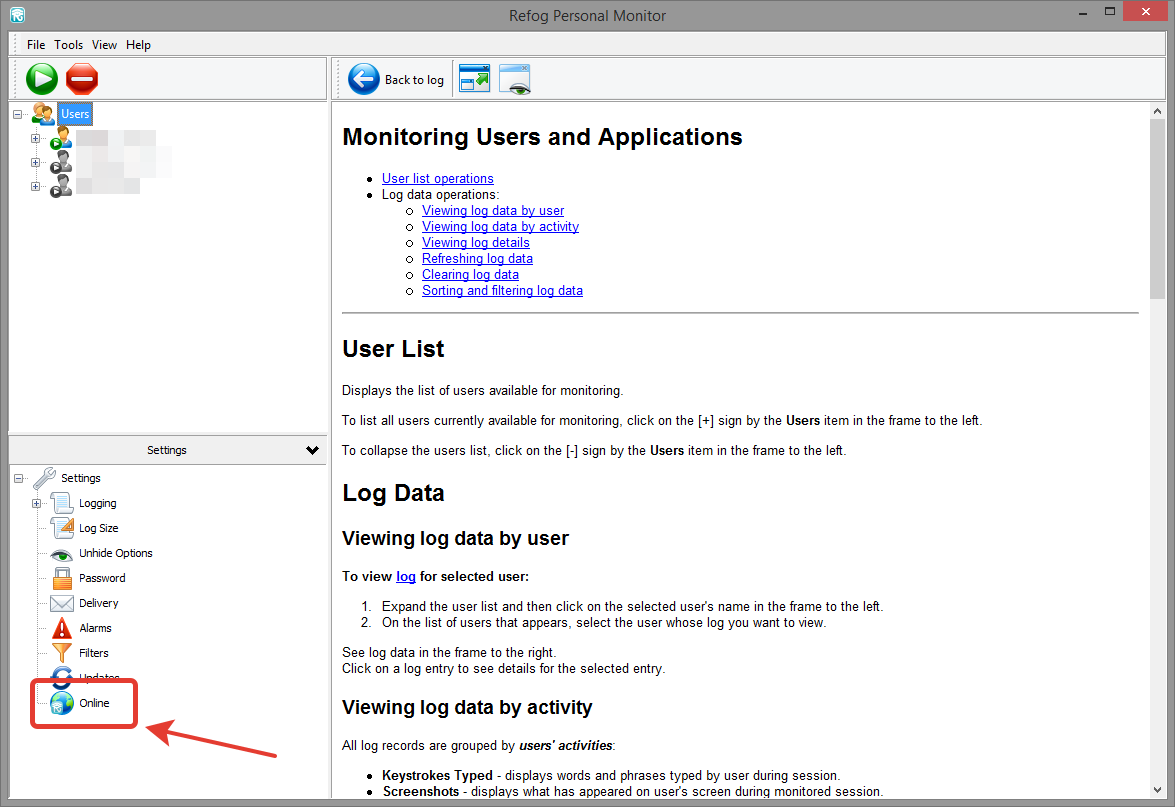The height and width of the screenshot is (807, 1175).
Task: Expand the third user in the tree
Action: [x=35, y=187]
